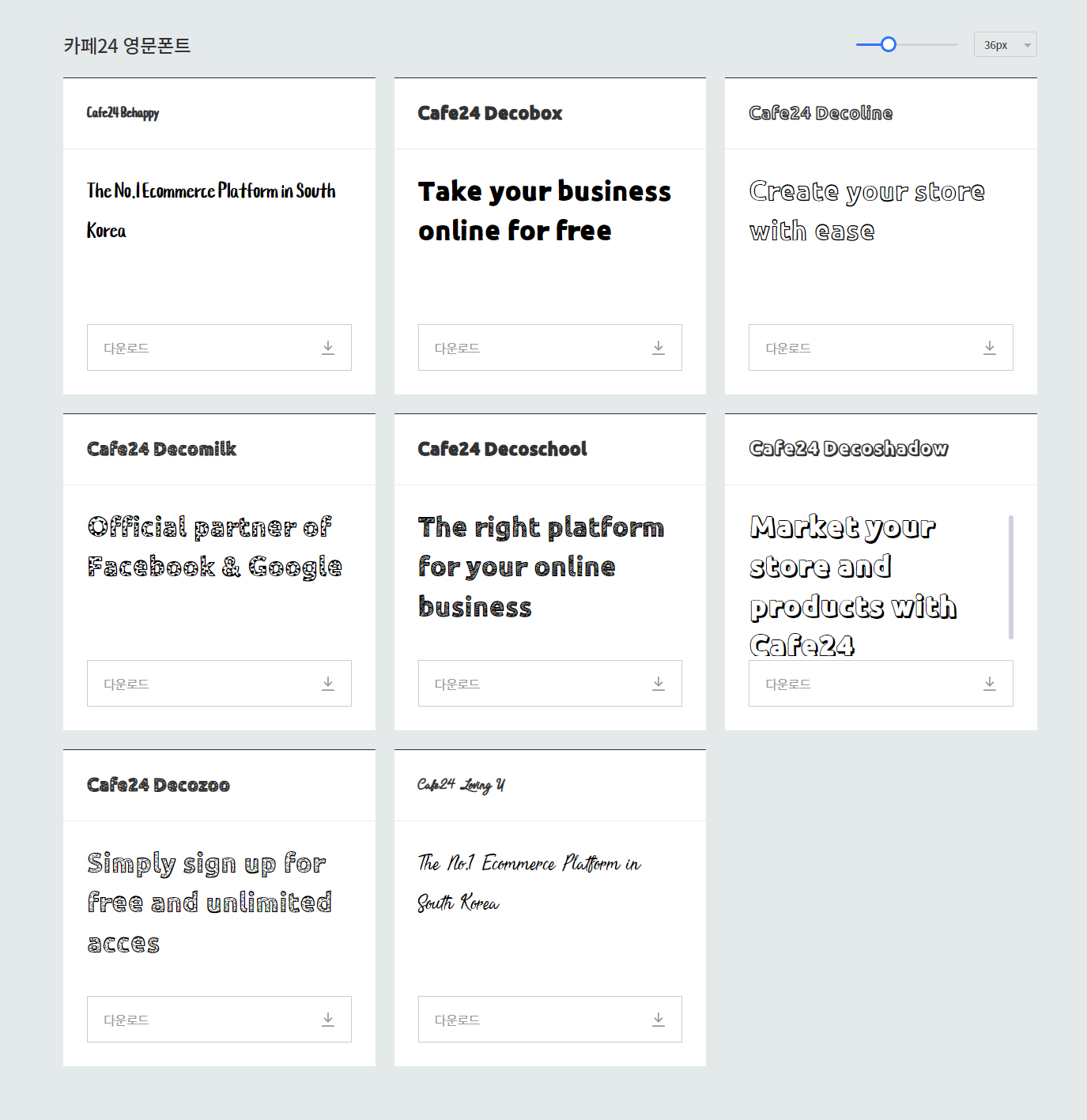This screenshot has height=1120, width=1087.
Task: Click download icon for Cafe24 Behappy font
Action: tap(328, 348)
